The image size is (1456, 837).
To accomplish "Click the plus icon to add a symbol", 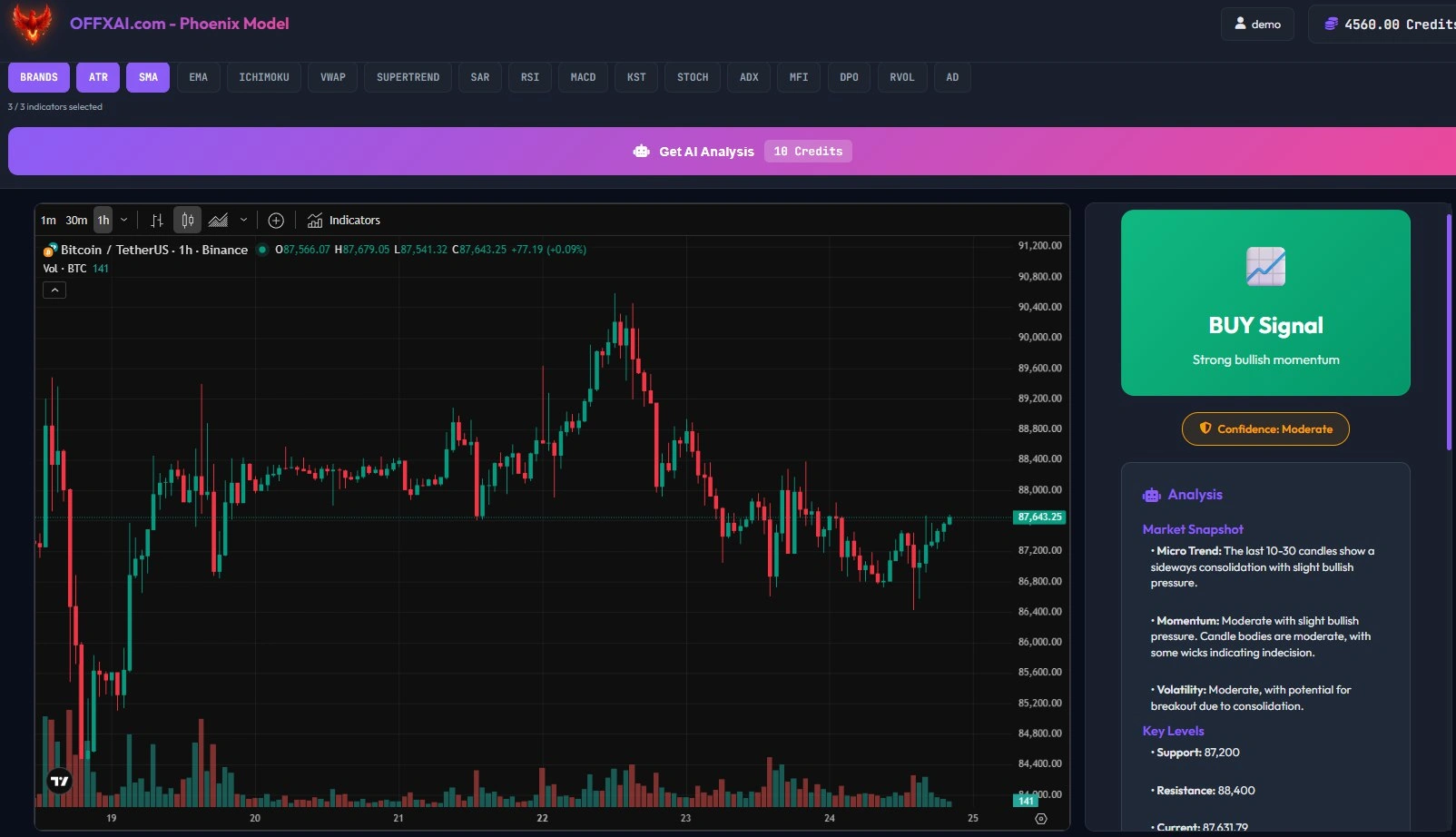I will point(276,220).
